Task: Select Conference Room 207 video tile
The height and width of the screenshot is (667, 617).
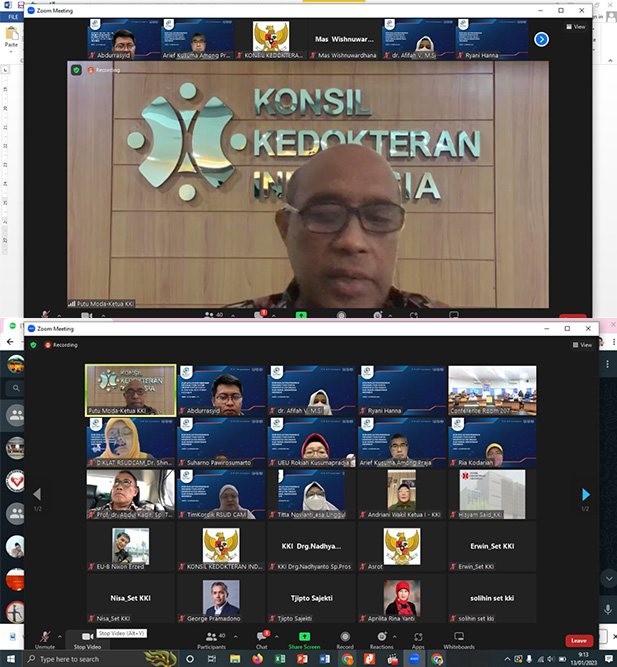Action: (x=492, y=390)
